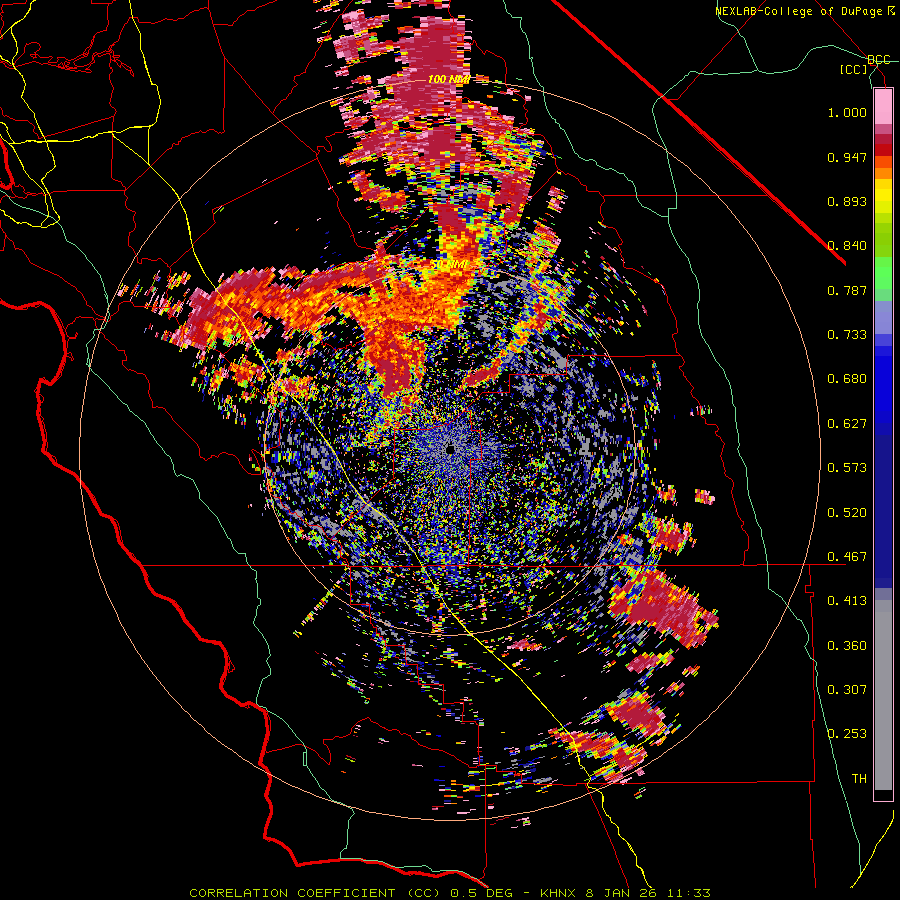This screenshot has width=900, height=900.
Task: Click the 0.893 scale value
Action: point(847,201)
